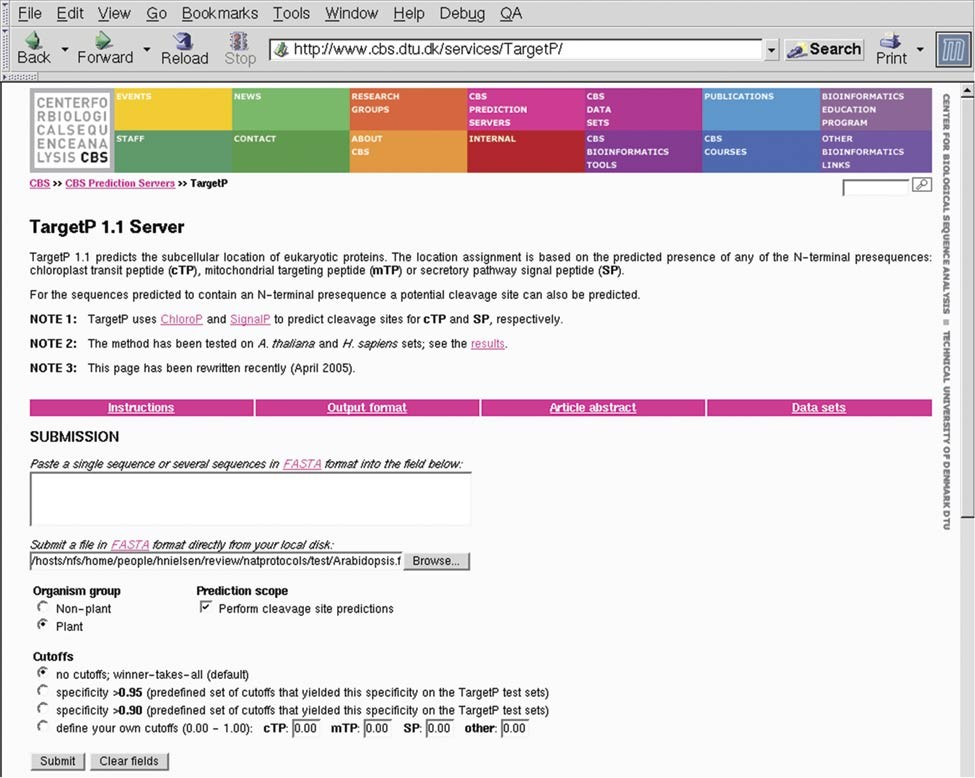Image resolution: width=975 pixels, height=778 pixels.
Task: Open the Help menu
Action: click(409, 14)
